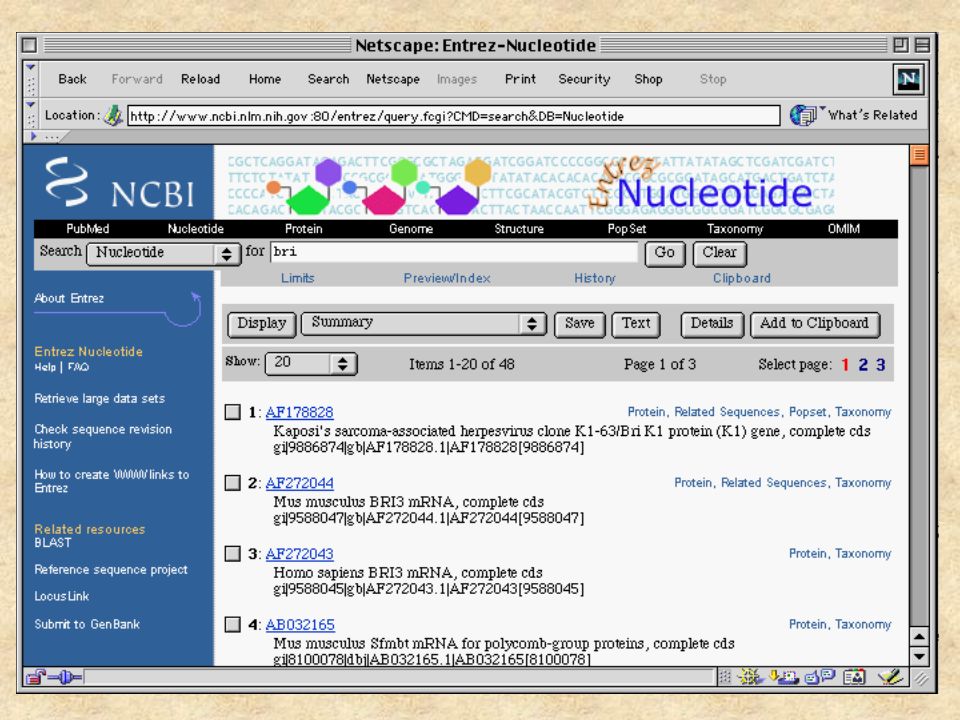This screenshot has height=720, width=960.
Task: Open the History link
Action: [594, 279]
